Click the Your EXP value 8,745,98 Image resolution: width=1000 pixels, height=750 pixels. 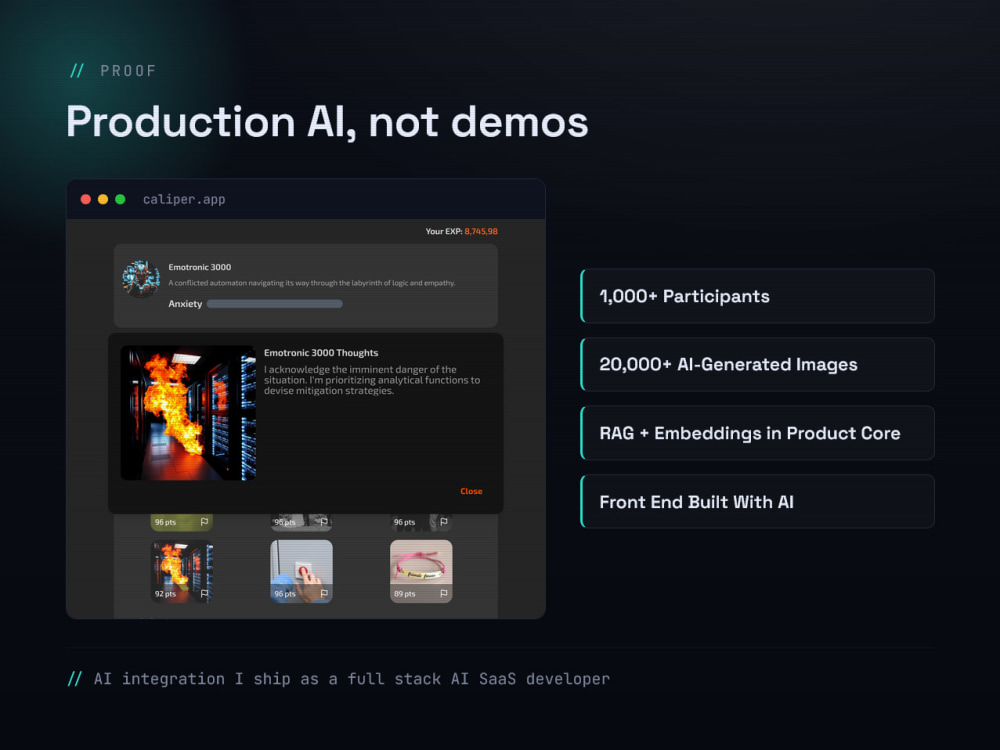pyautogui.click(x=481, y=232)
